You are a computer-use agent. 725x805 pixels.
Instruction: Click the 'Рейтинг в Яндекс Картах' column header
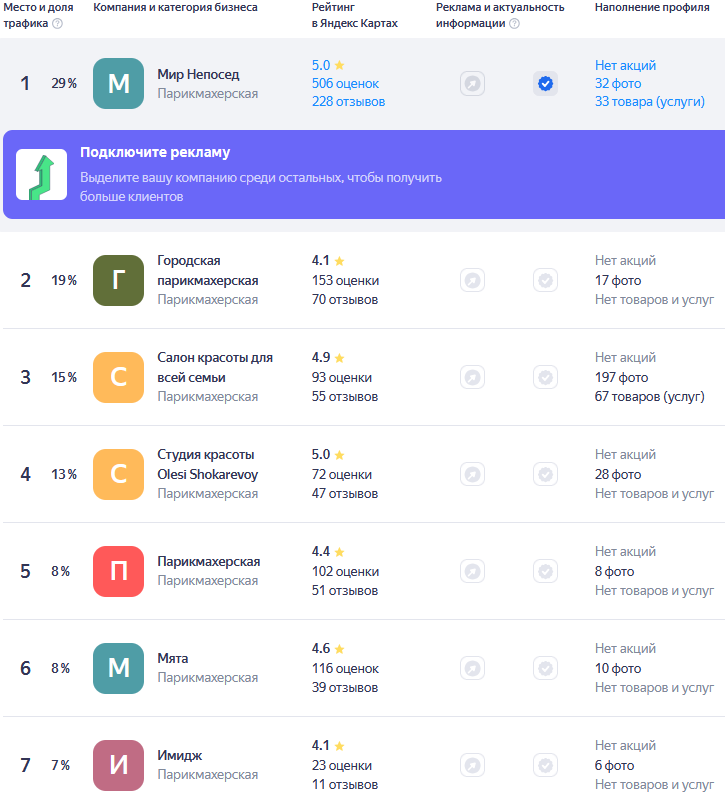[354, 15]
